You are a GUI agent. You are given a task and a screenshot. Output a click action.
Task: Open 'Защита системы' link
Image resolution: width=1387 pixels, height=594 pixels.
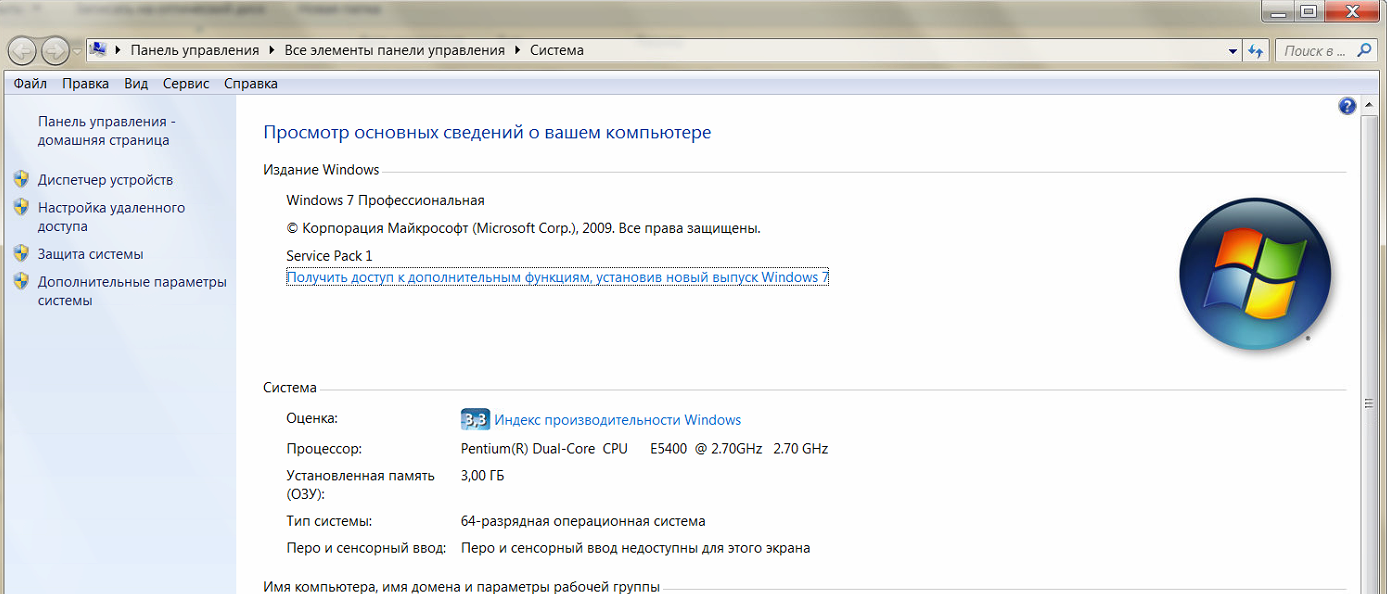90,254
